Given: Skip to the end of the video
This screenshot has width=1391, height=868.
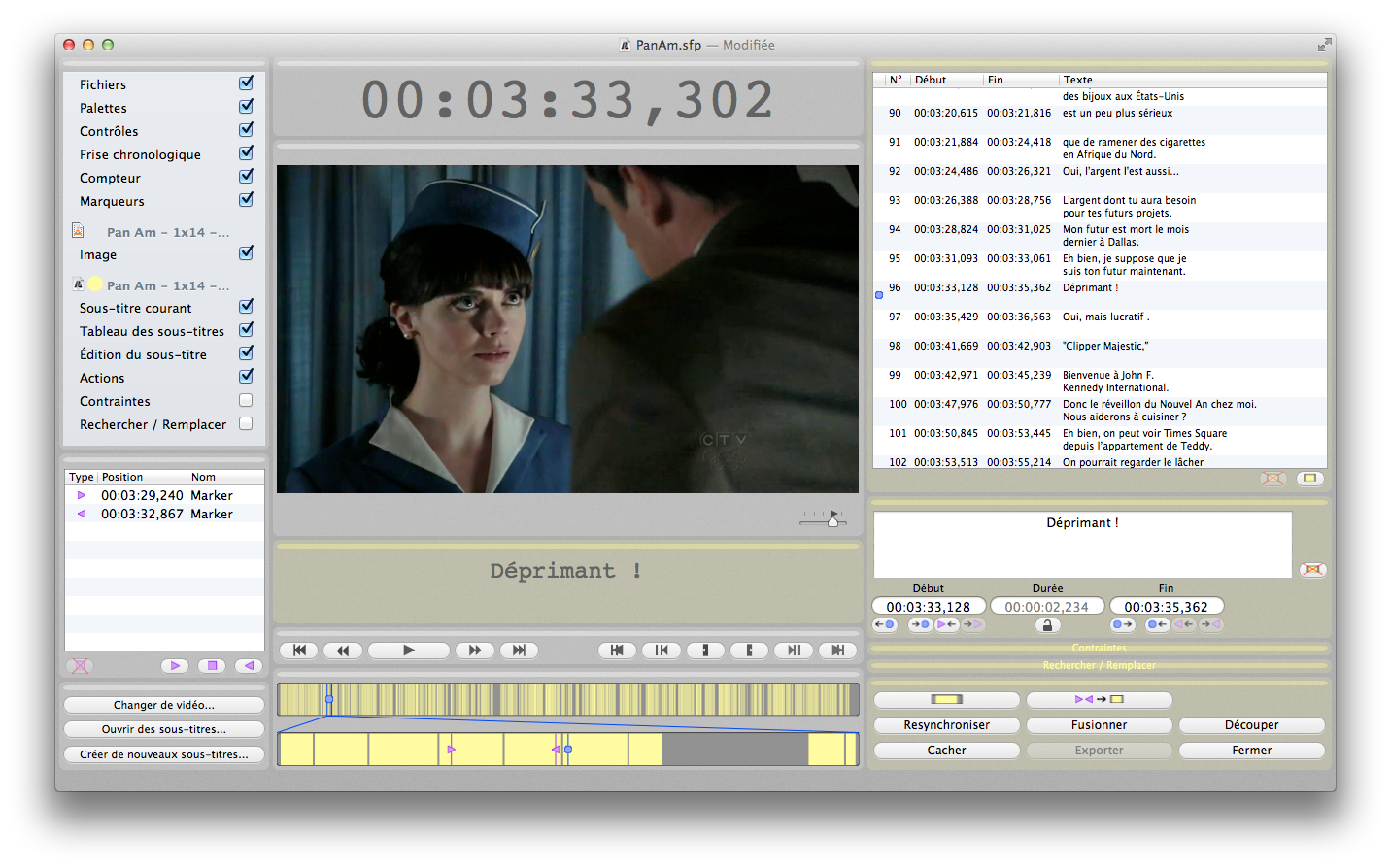Looking at the screenshot, I should [x=519, y=651].
